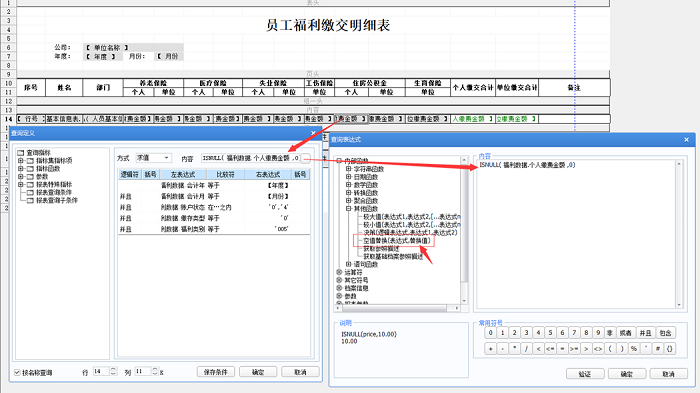Viewport: 700px width, 393px height.
Task: Insert the percent symbol
Action: [634, 349]
